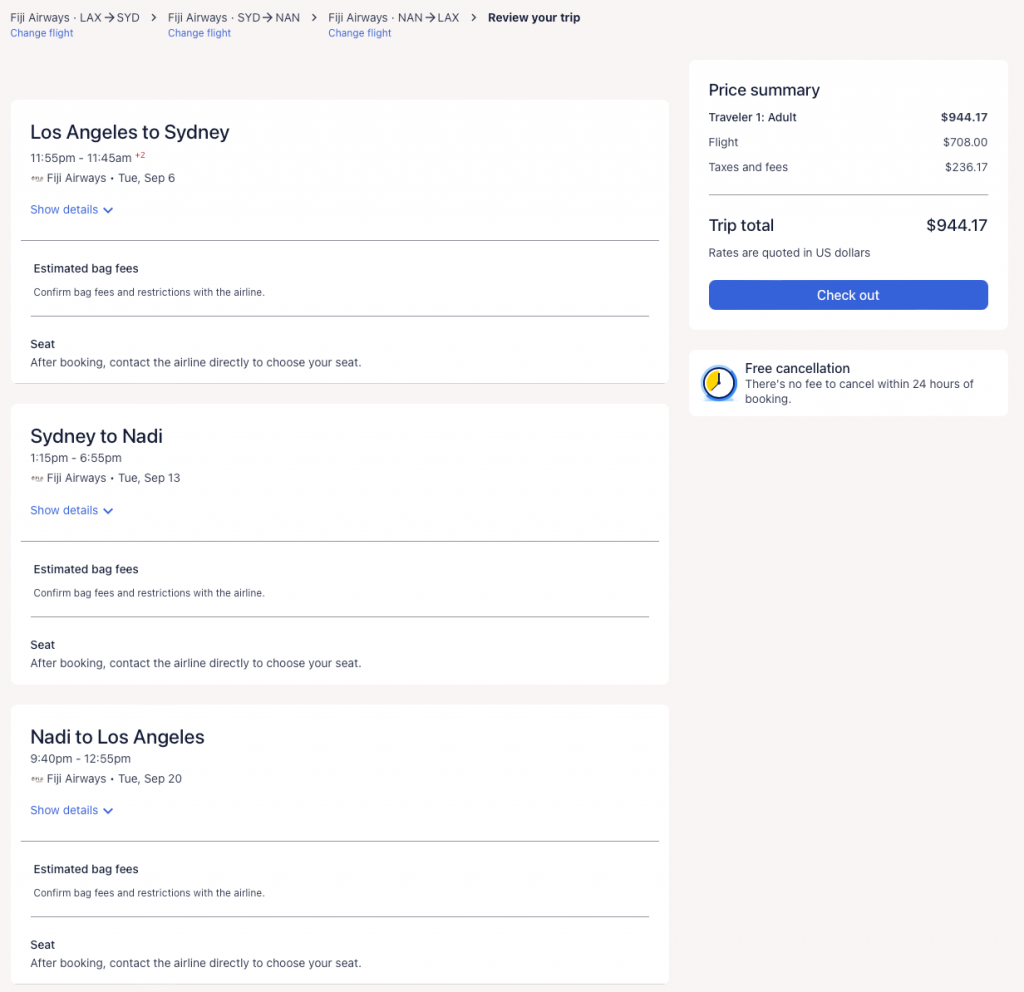The width and height of the screenshot is (1024, 992).
Task: Click the free cancellation clock icon
Action: [x=719, y=383]
